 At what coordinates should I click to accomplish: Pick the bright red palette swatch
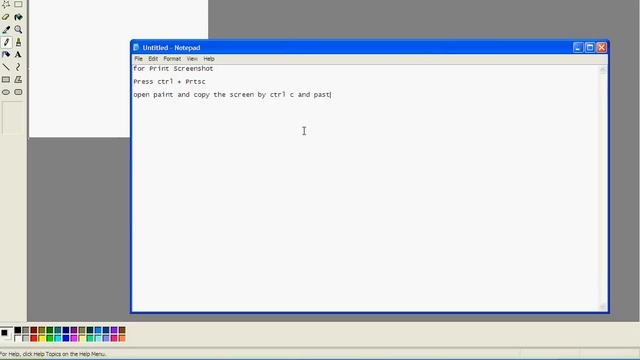[x=34, y=338]
